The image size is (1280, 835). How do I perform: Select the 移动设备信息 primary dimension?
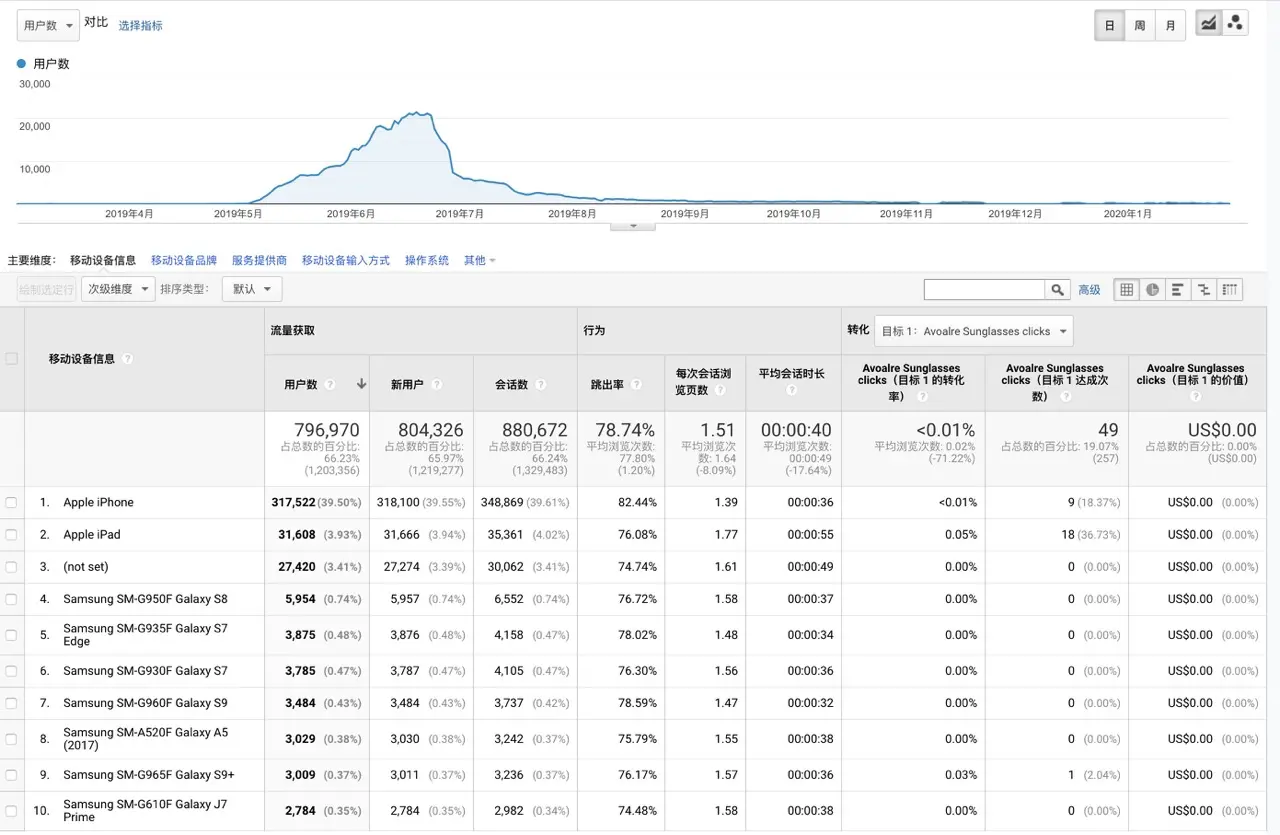[x=103, y=261]
